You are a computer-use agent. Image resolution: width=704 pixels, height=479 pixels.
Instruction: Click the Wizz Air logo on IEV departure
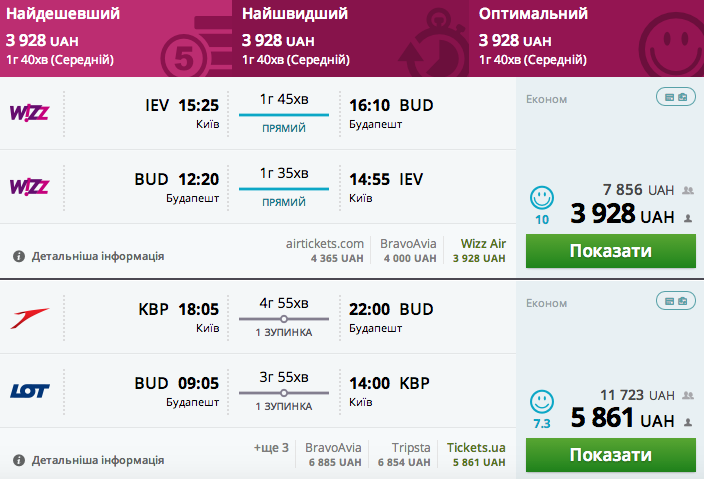tap(30, 113)
